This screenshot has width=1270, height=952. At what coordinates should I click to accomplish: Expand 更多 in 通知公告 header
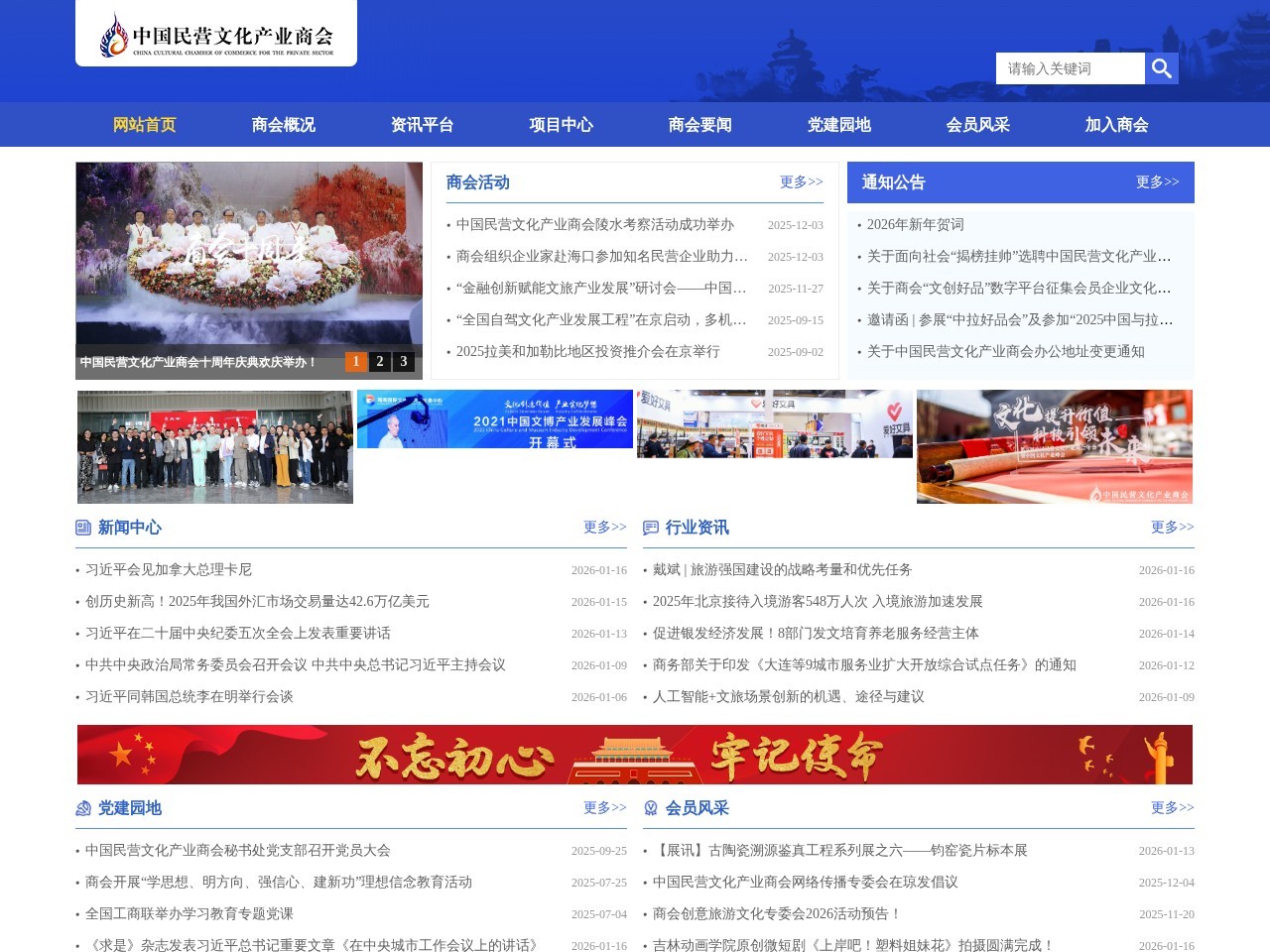coord(1157,182)
